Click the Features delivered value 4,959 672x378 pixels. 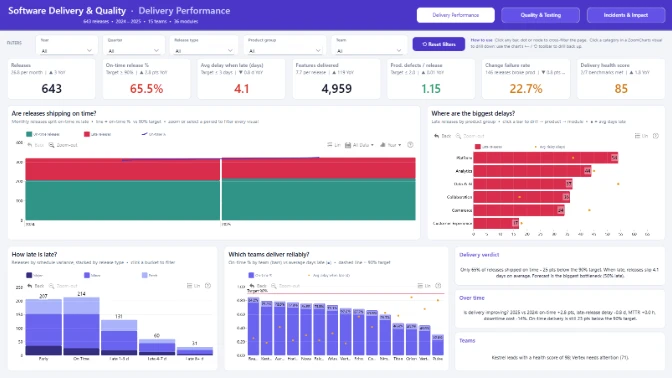(337, 89)
